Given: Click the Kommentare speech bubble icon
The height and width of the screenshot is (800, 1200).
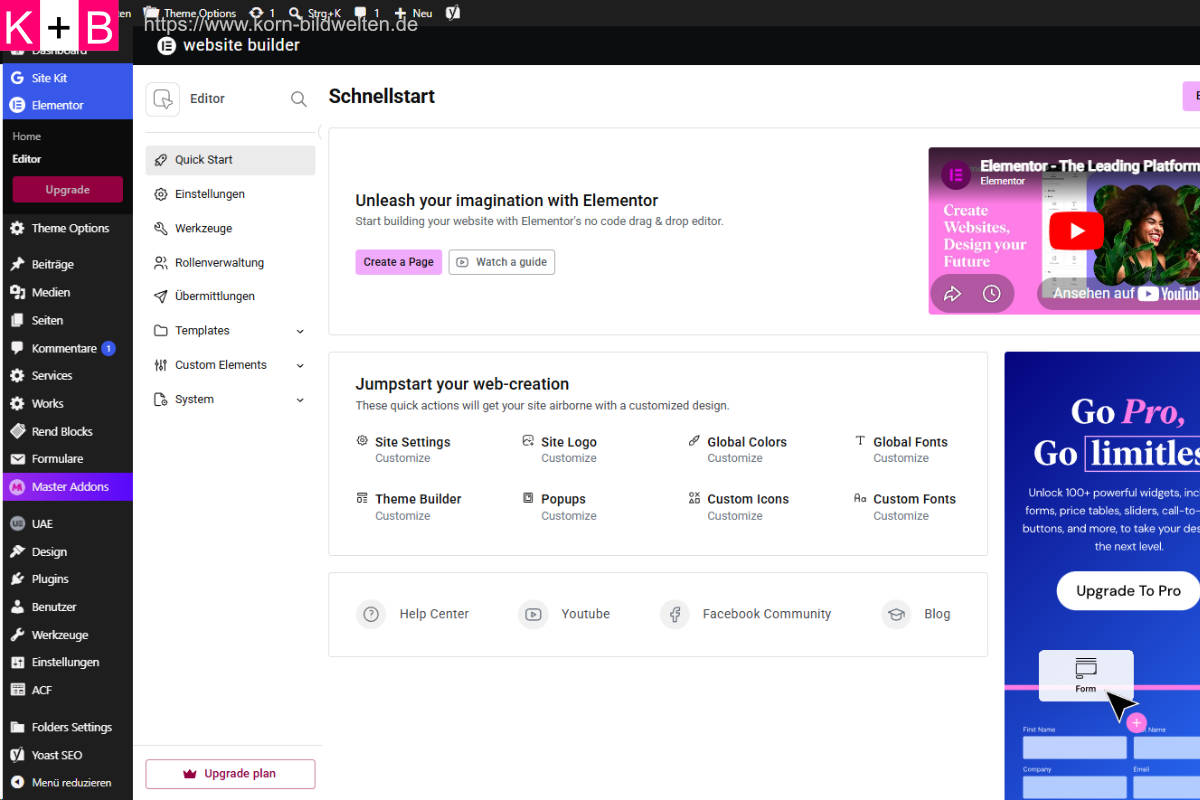Looking at the screenshot, I should [x=17, y=348].
